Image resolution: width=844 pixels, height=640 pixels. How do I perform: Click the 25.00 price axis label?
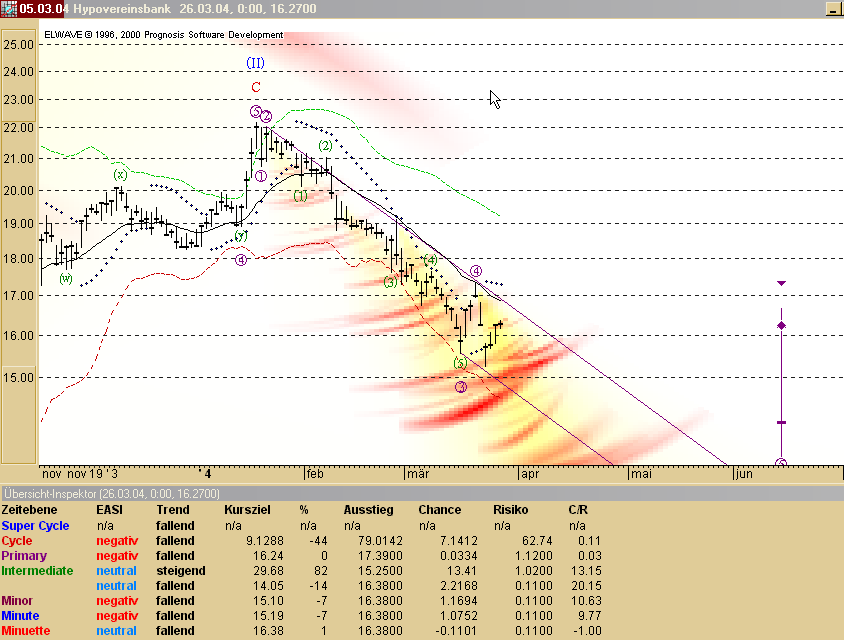[19, 45]
